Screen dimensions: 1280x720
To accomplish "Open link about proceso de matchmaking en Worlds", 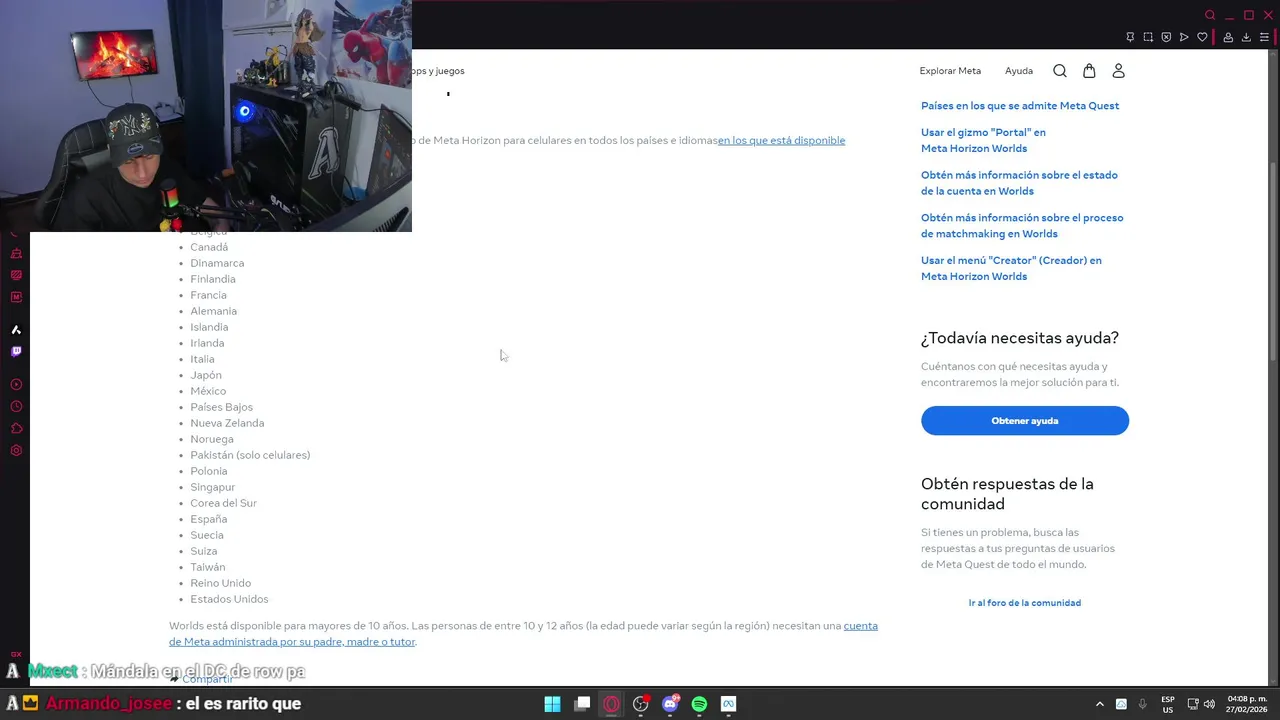I will [x=1022, y=226].
